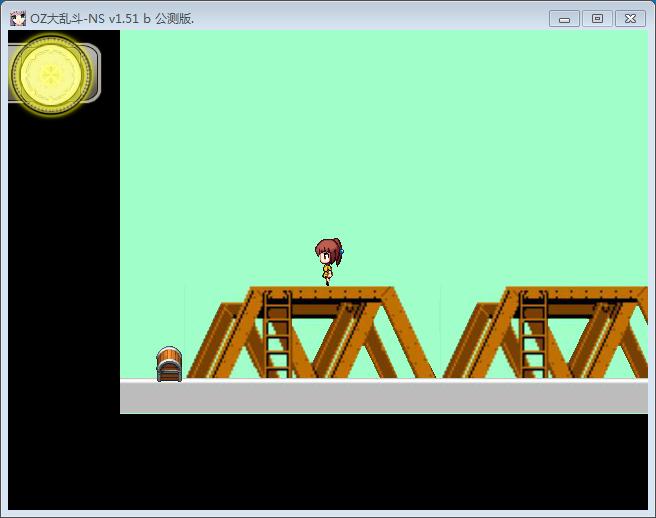Screen dimensions: 656x518
Task: Click the ladder on the right bridge
Action: 533,334
